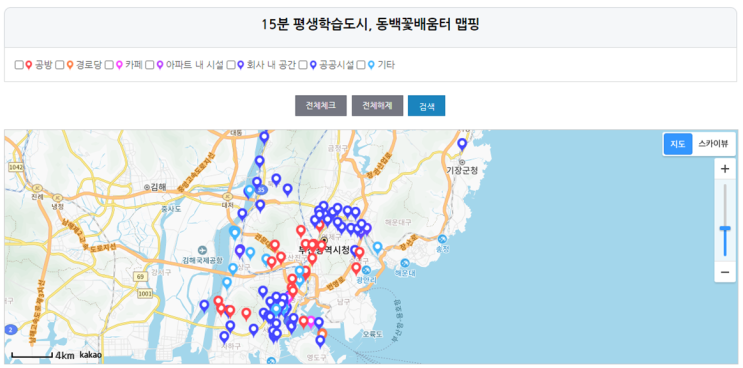
Task: Click the 4km map scale bar
Action: coord(32,355)
